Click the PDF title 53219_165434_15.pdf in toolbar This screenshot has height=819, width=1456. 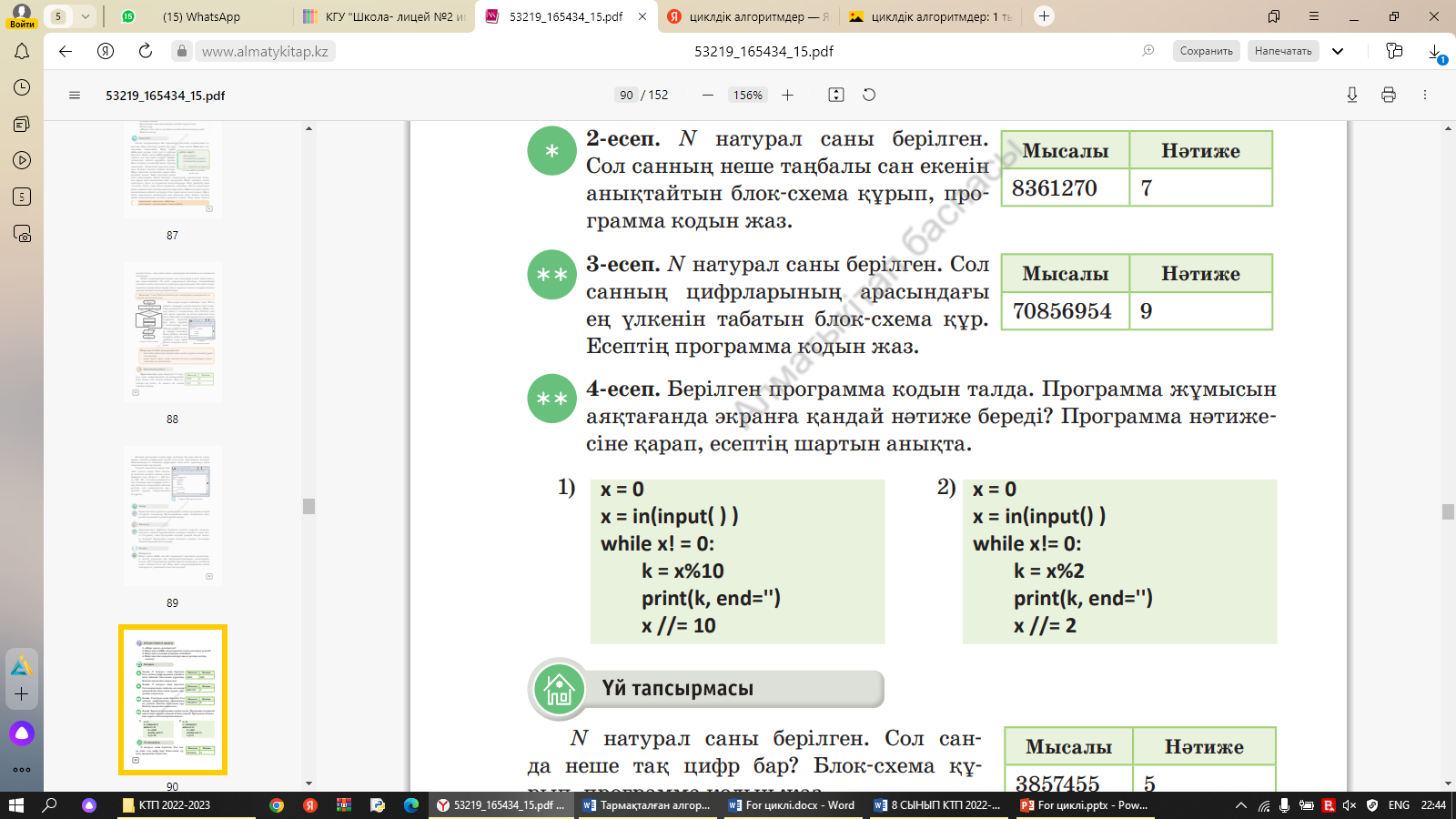pos(166,96)
